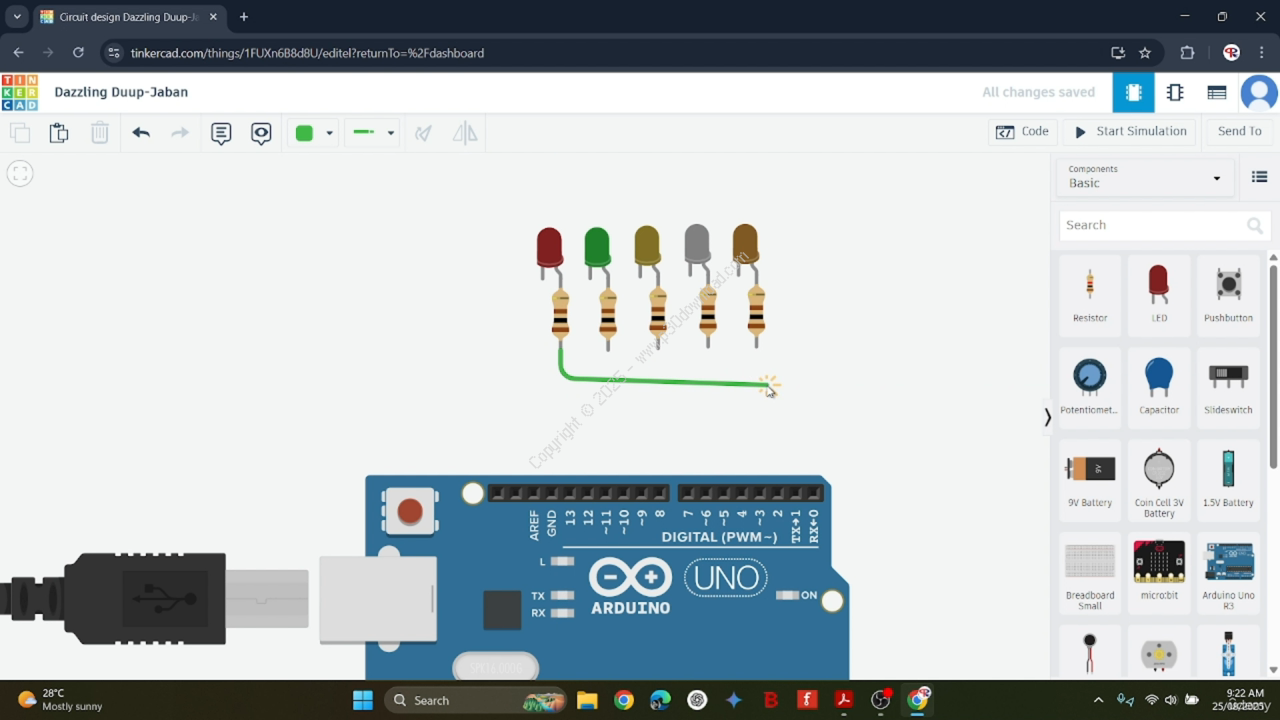Image resolution: width=1280 pixels, height=720 pixels.
Task: Select the Pushbutton component
Action: 1228,294
